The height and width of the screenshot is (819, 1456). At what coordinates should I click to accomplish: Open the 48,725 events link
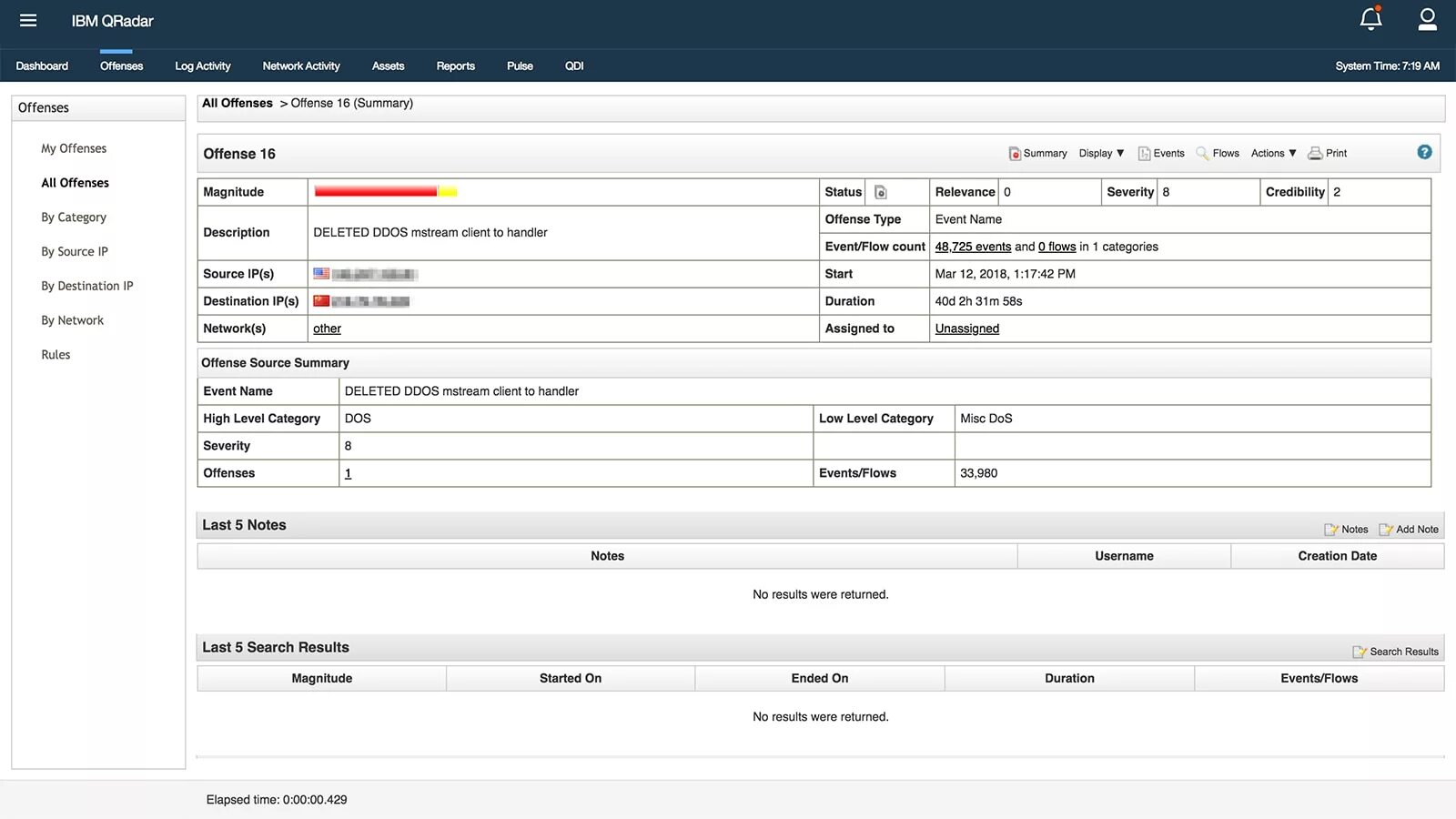pos(973,247)
